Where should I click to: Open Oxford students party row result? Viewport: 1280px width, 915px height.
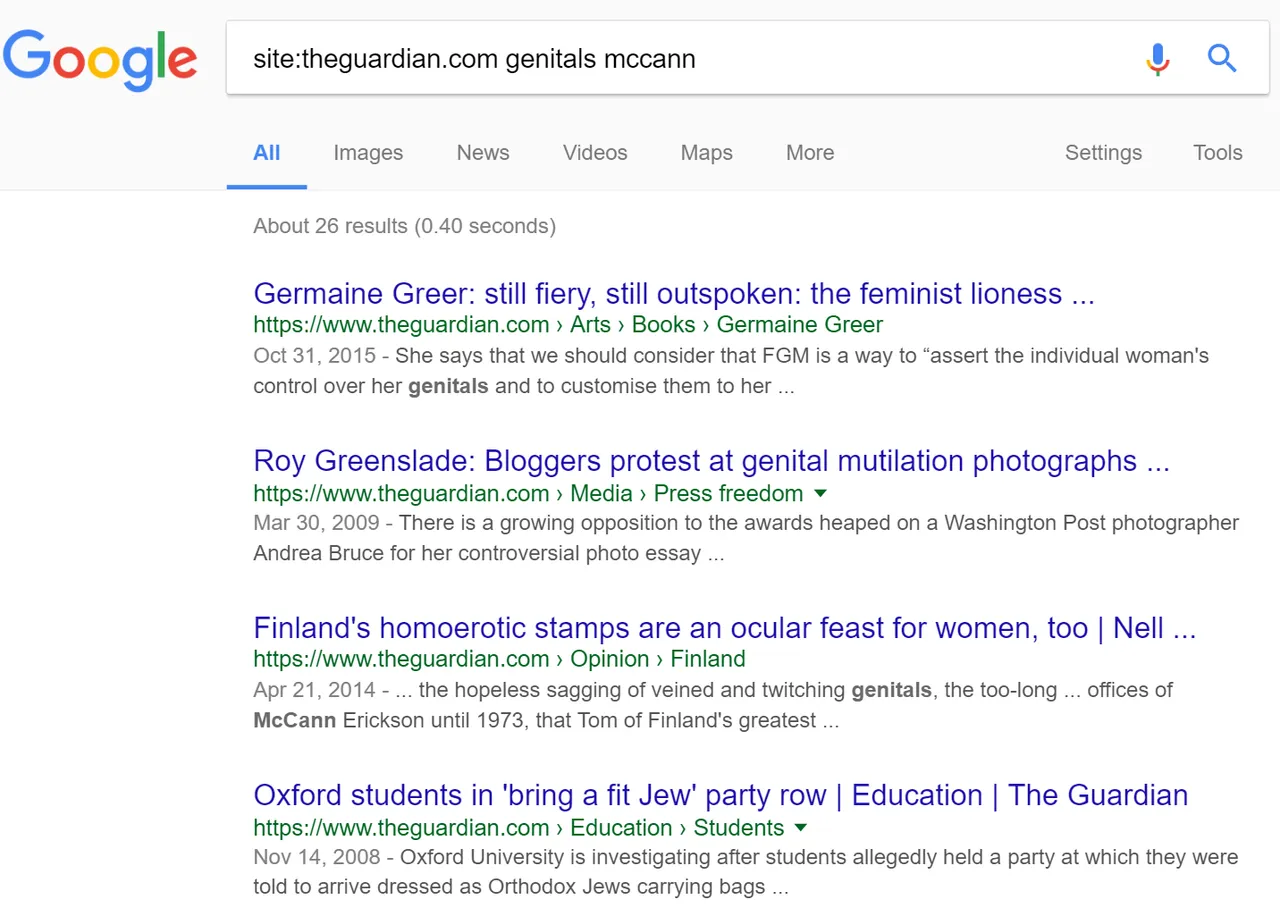[x=721, y=795]
